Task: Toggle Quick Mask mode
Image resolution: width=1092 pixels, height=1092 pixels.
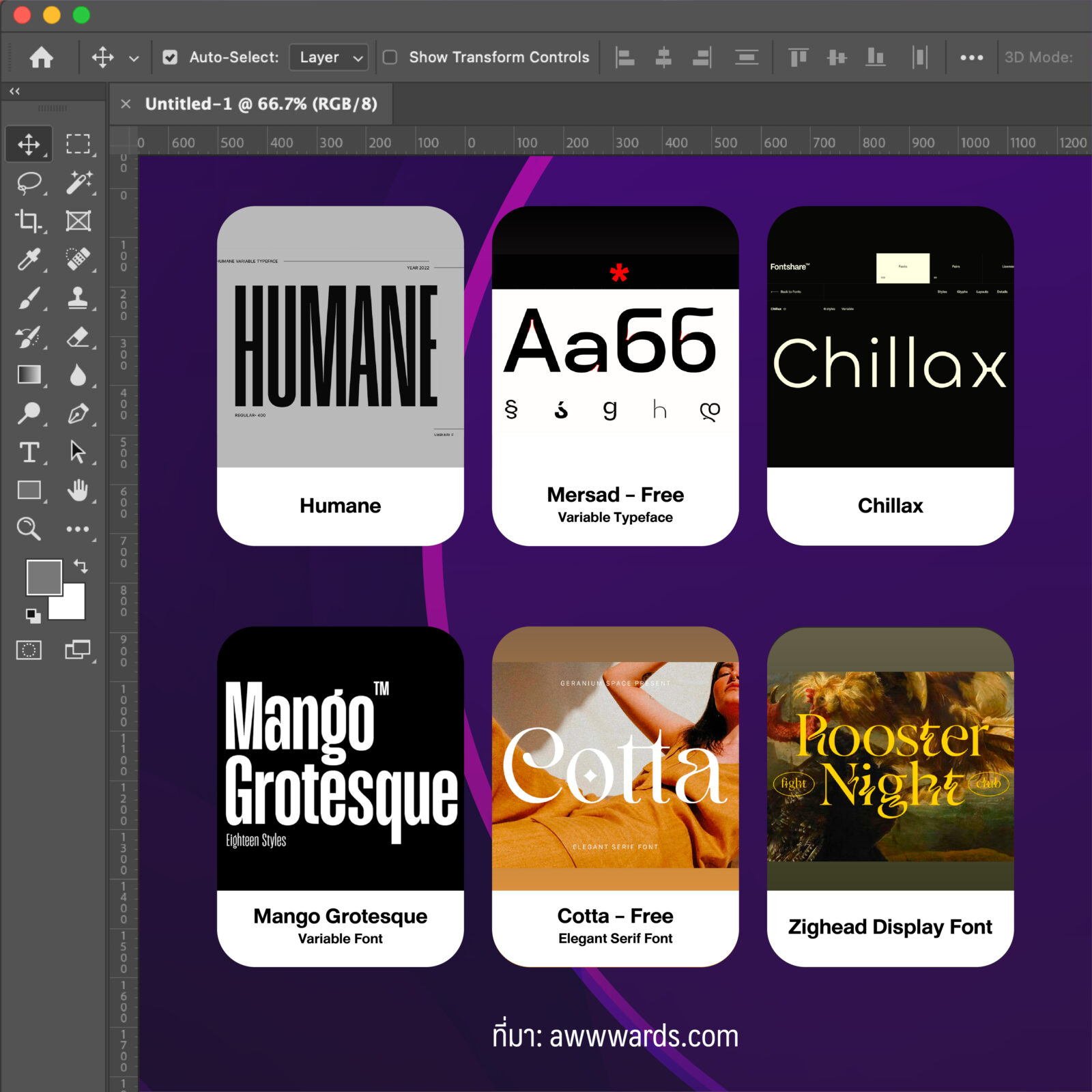Action: tap(29, 650)
